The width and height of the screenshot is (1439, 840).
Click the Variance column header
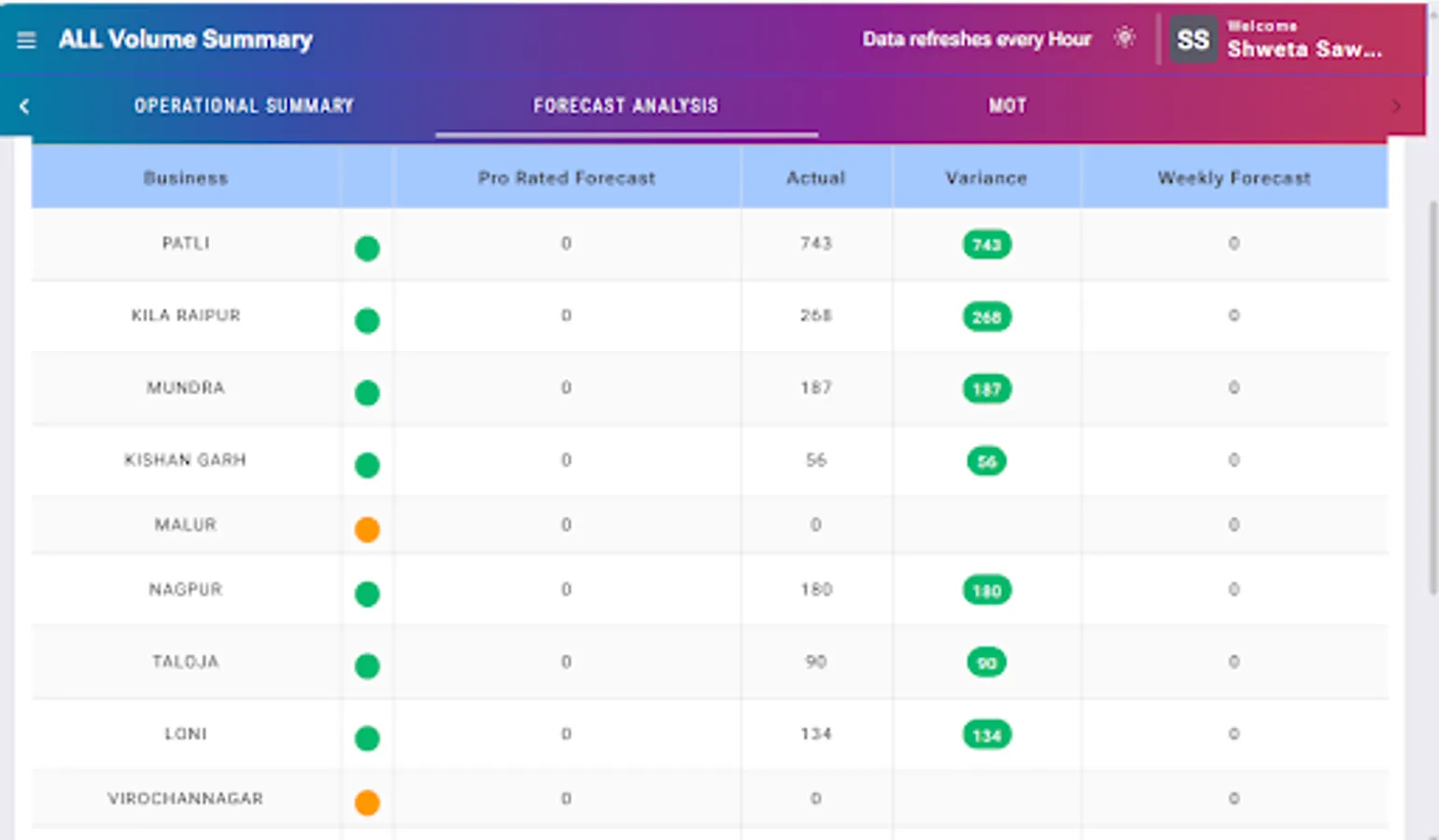click(x=986, y=178)
